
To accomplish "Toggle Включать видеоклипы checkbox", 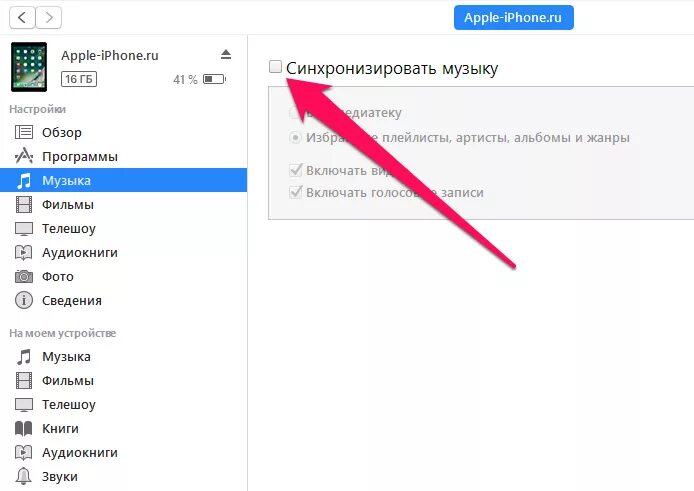I will point(295,170).
